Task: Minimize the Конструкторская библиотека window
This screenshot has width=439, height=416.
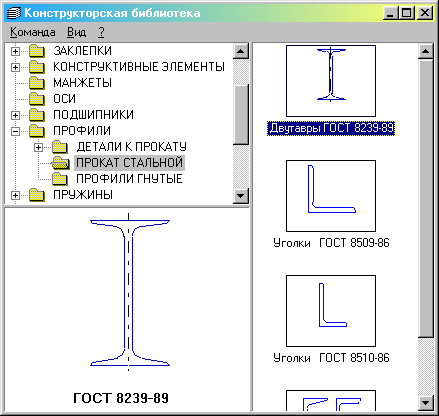Action: pos(391,13)
